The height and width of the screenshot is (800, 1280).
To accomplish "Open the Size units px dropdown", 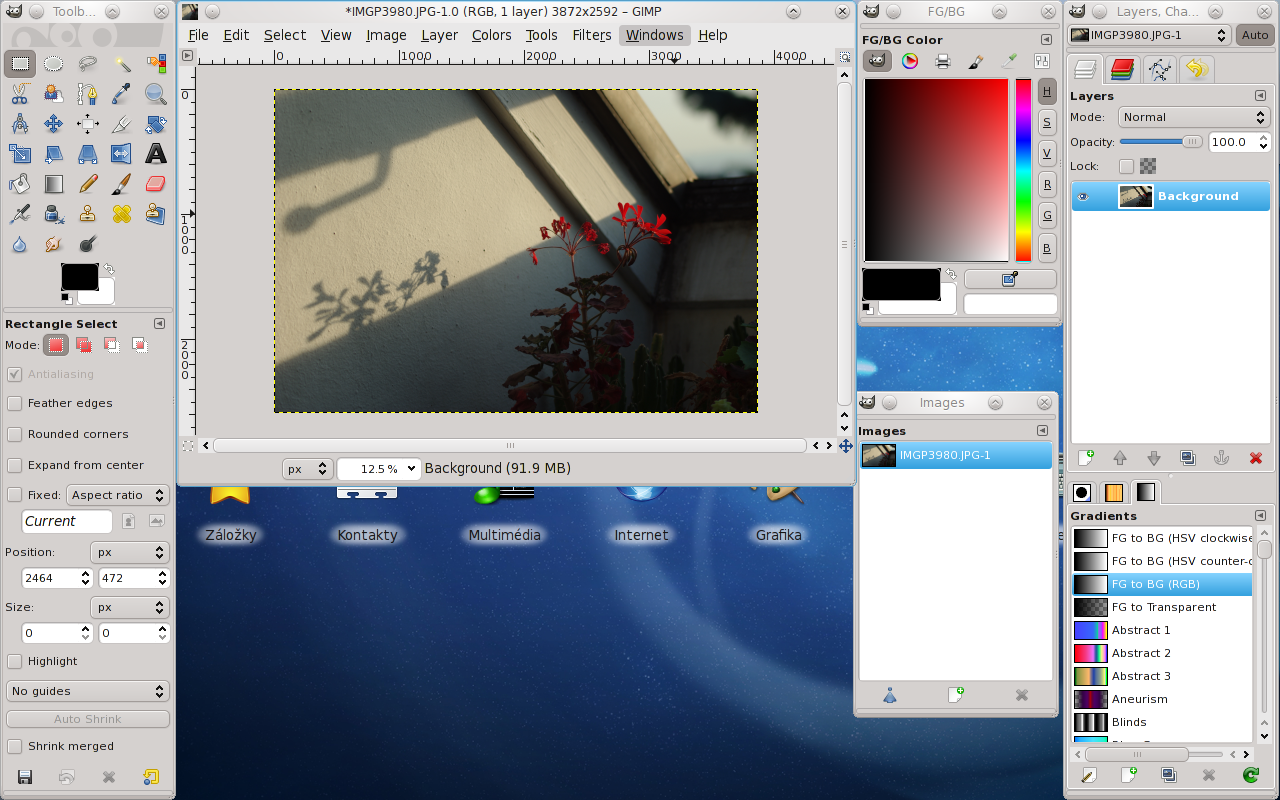I will point(130,607).
